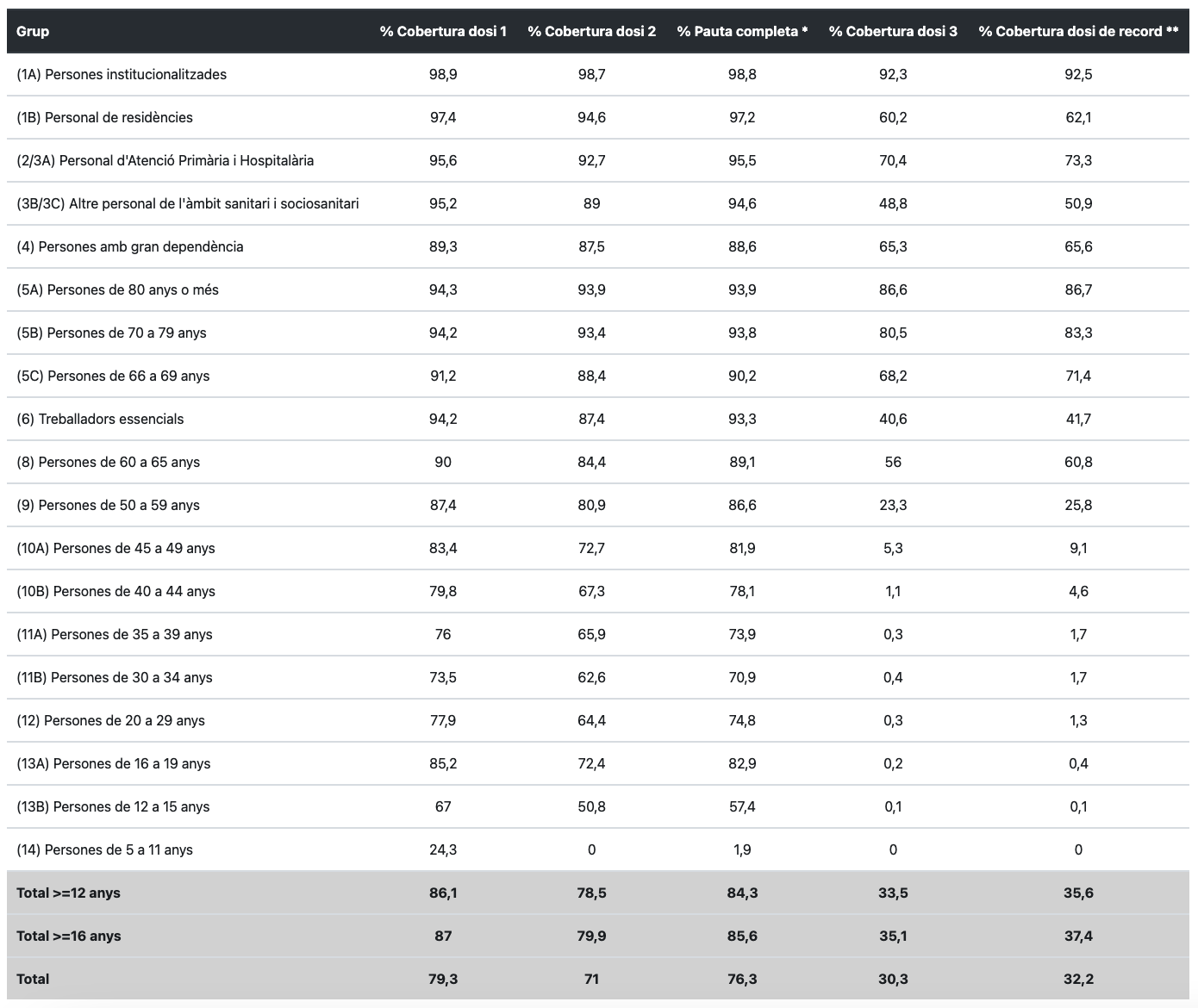Select the final Total row label

[x=33, y=979]
